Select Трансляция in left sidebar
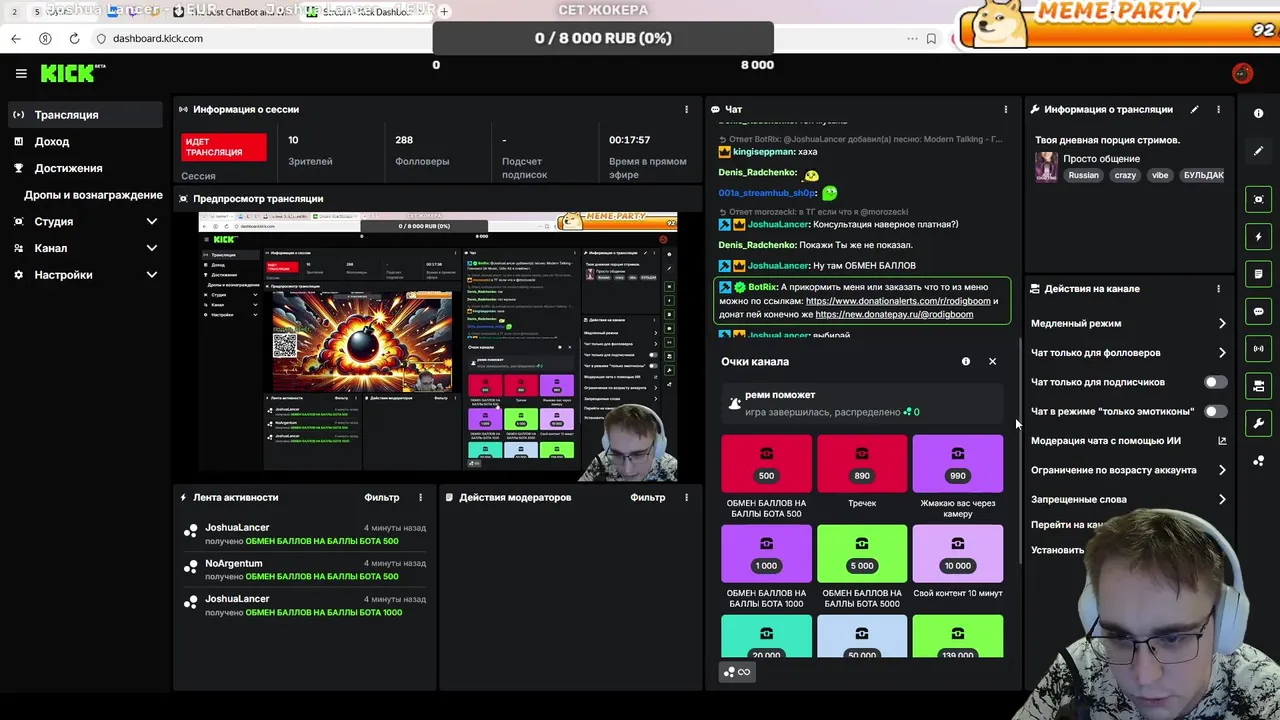Viewport: 1280px width, 720px height. pyautogui.click(x=85, y=115)
